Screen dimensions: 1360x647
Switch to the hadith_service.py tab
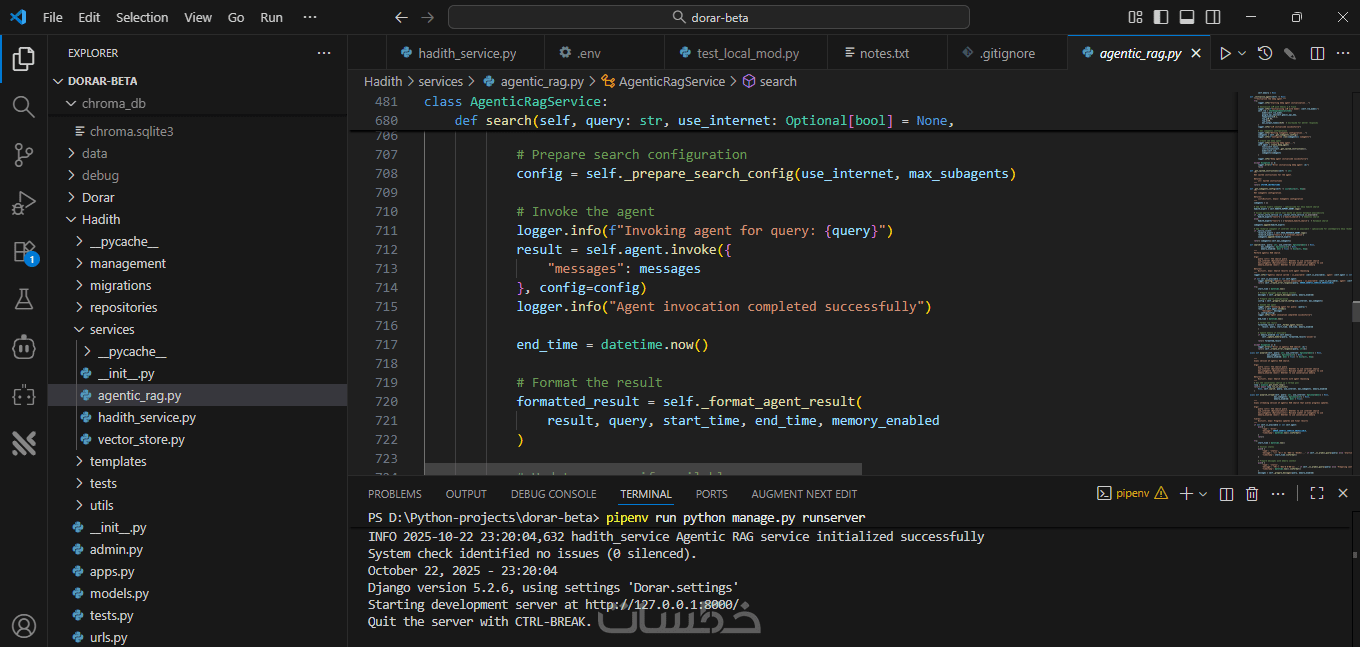tap(466, 53)
